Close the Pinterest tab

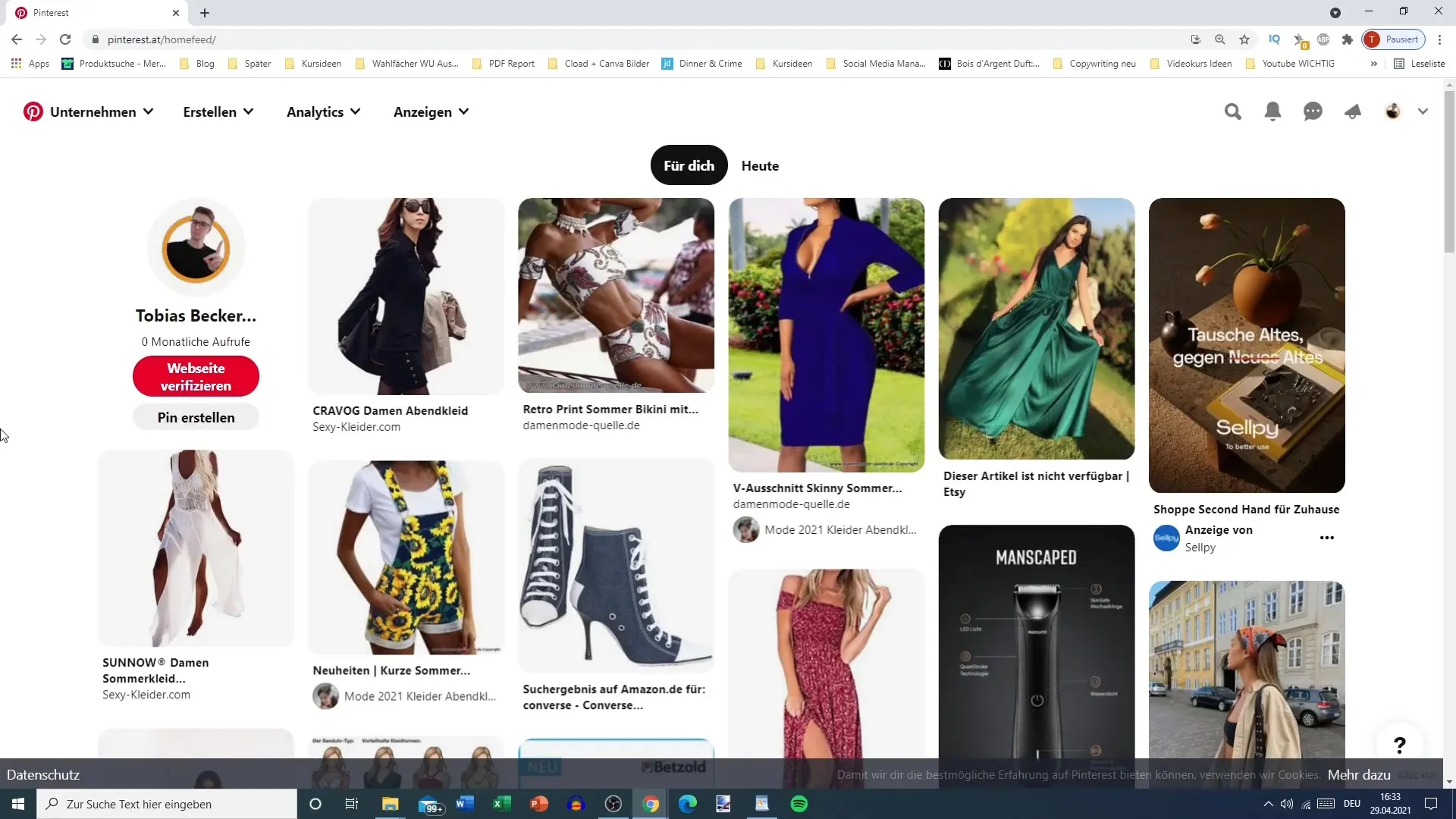coord(176,13)
